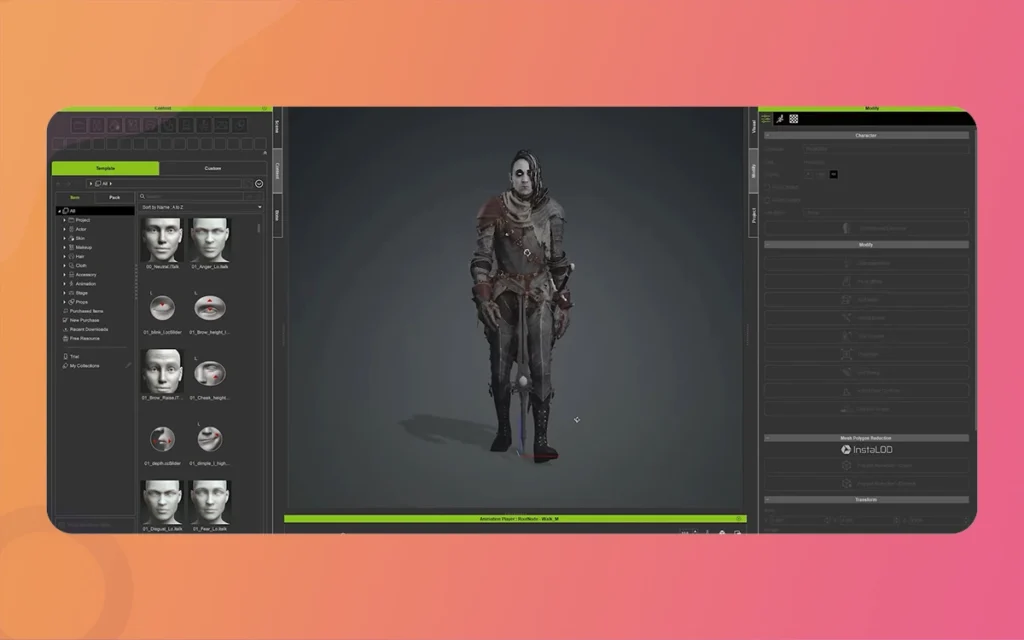Open the Scene side tab
The height and width of the screenshot is (640, 1024).
point(277,126)
